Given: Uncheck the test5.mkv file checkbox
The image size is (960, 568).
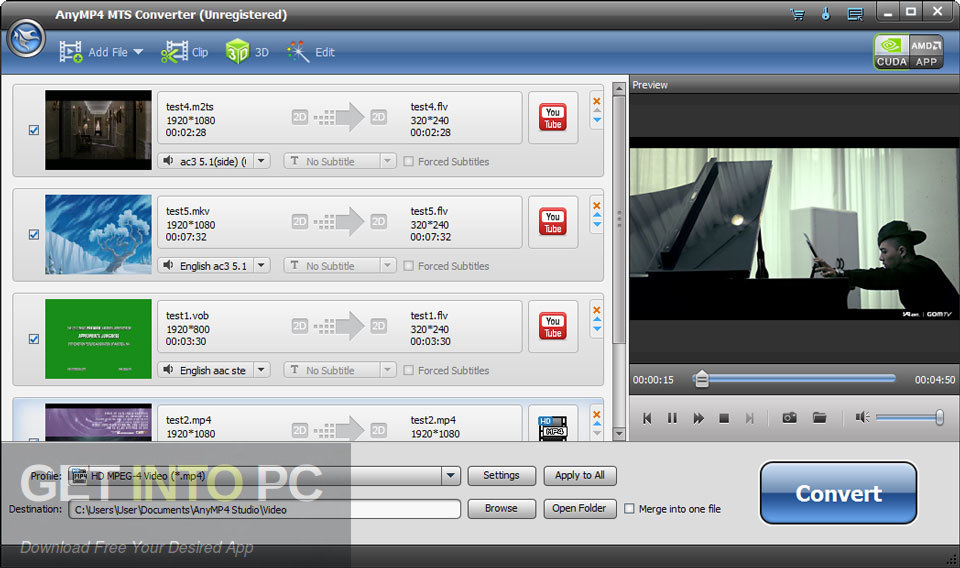Looking at the screenshot, I should 34,234.
